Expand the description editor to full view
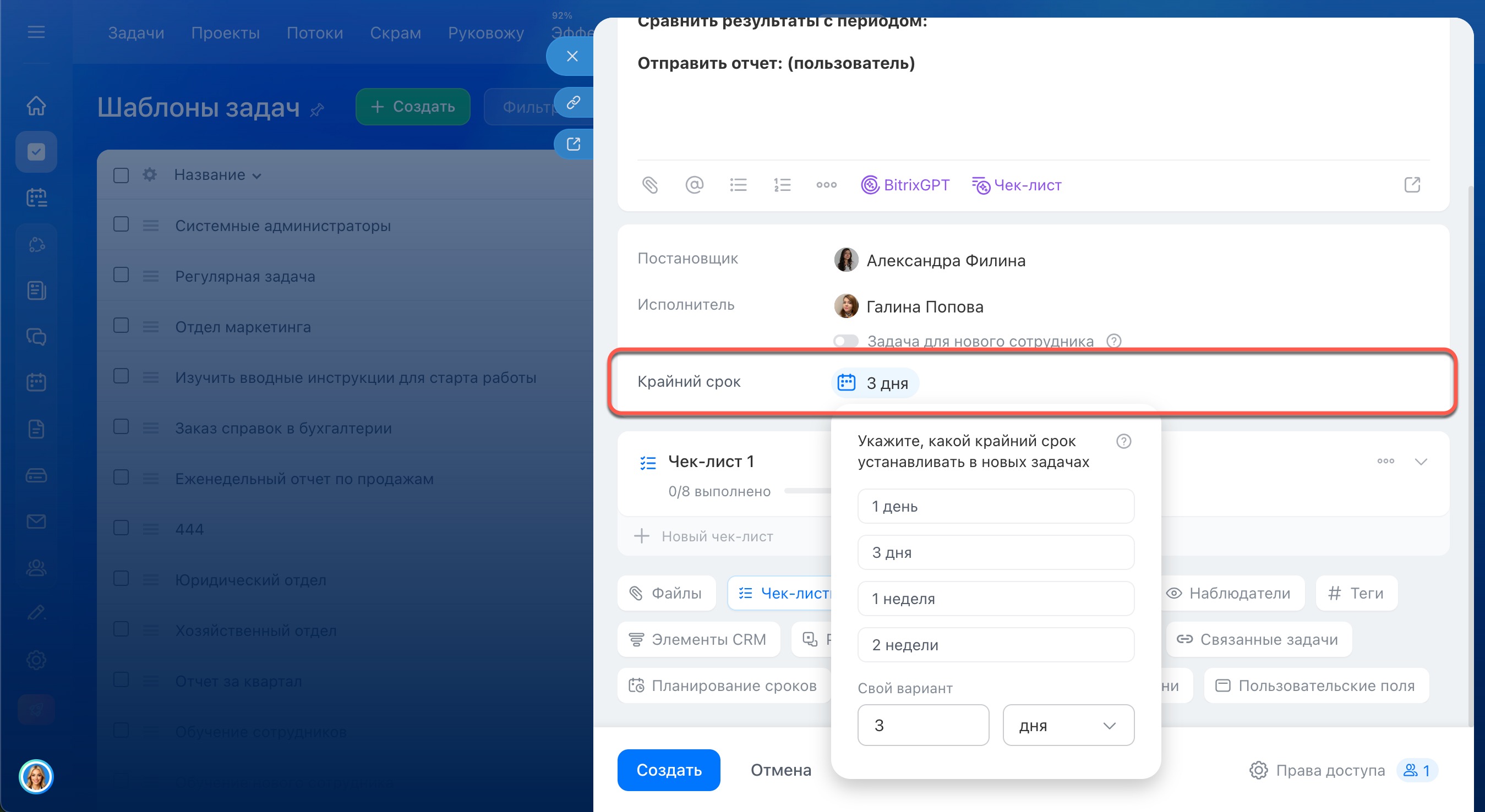Image resolution: width=1485 pixels, height=812 pixels. click(x=1412, y=185)
